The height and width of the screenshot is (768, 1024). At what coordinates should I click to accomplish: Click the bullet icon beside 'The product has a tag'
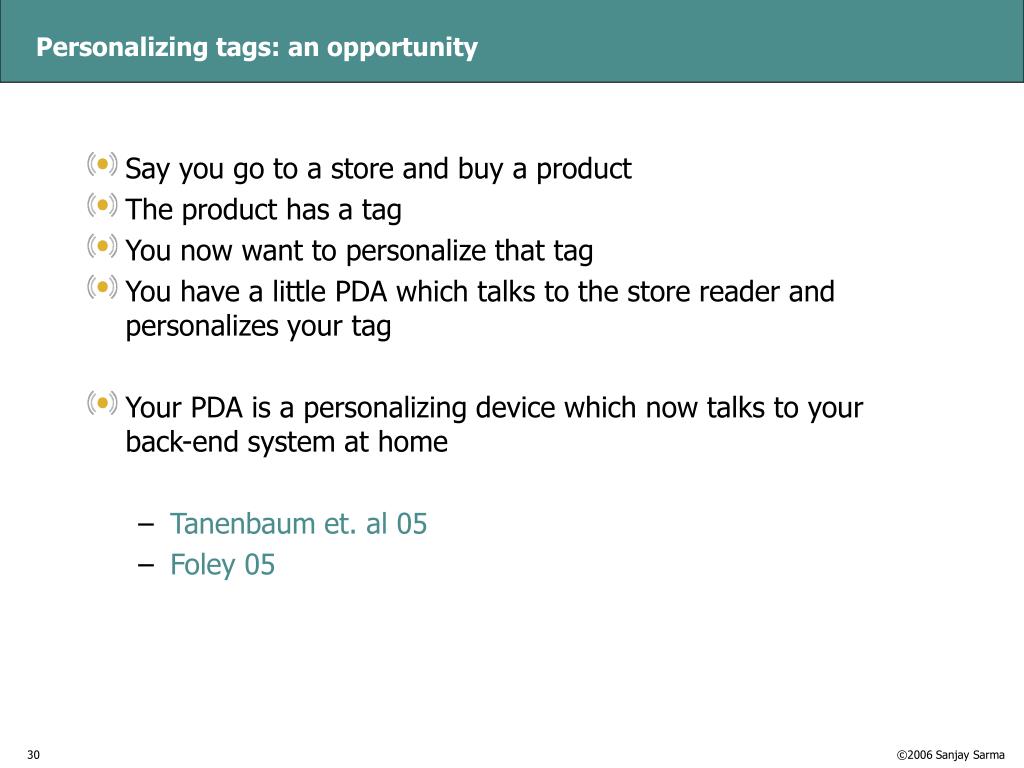[x=103, y=205]
